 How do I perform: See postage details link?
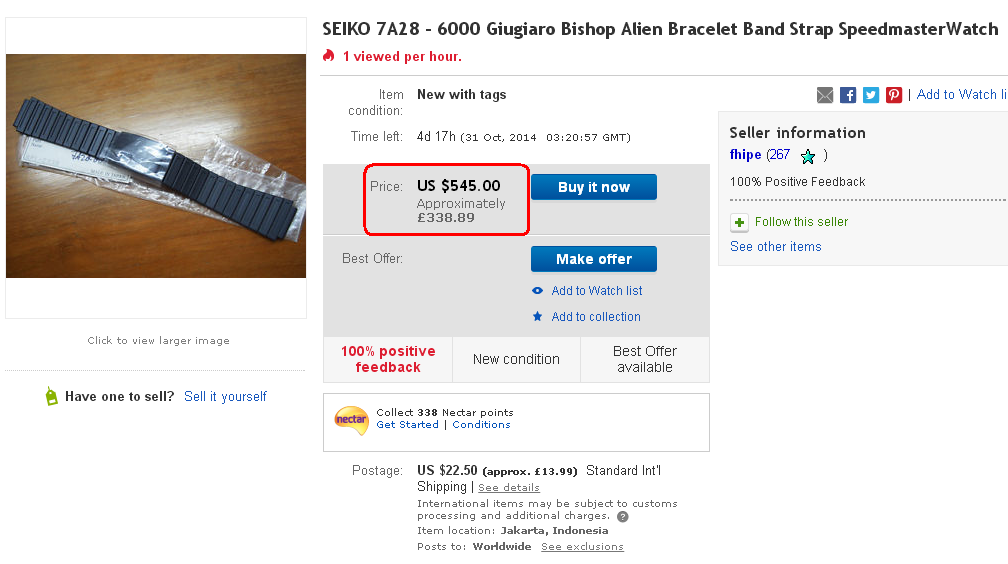[x=508, y=488]
